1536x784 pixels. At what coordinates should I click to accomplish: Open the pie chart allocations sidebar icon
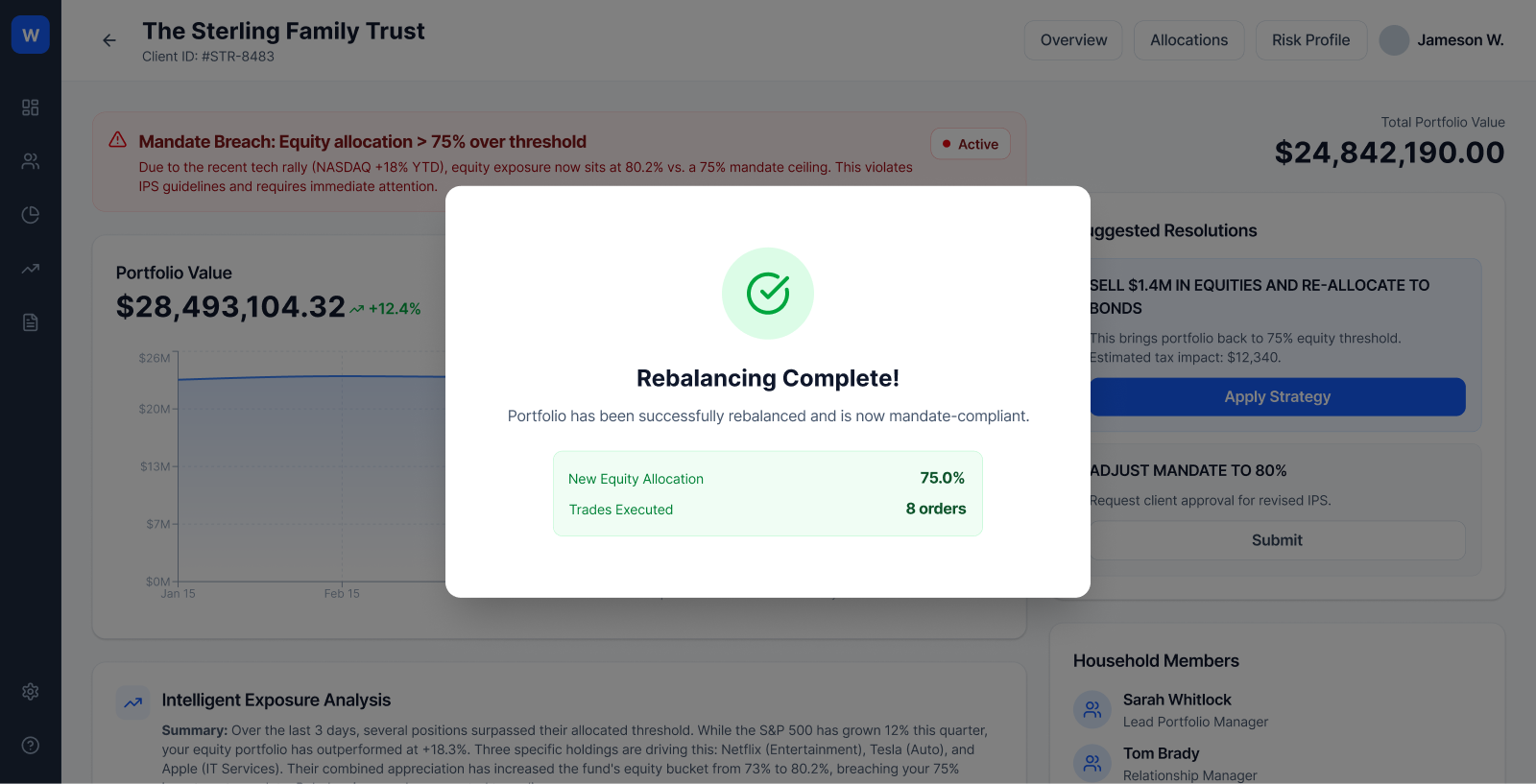31,215
